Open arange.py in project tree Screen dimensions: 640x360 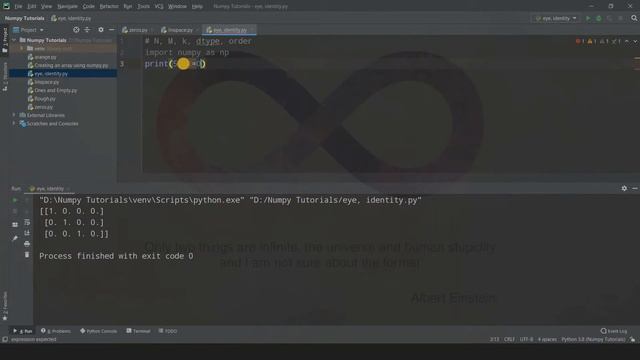click(45, 57)
